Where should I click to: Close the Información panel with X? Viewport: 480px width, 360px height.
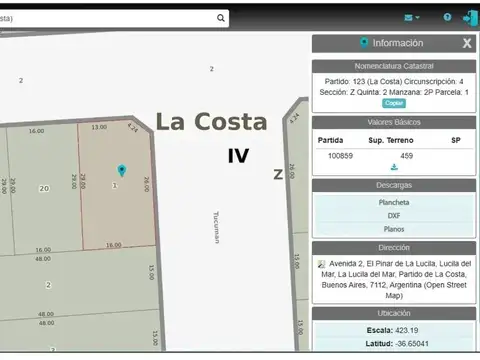pyautogui.click(x=467, y=43)
